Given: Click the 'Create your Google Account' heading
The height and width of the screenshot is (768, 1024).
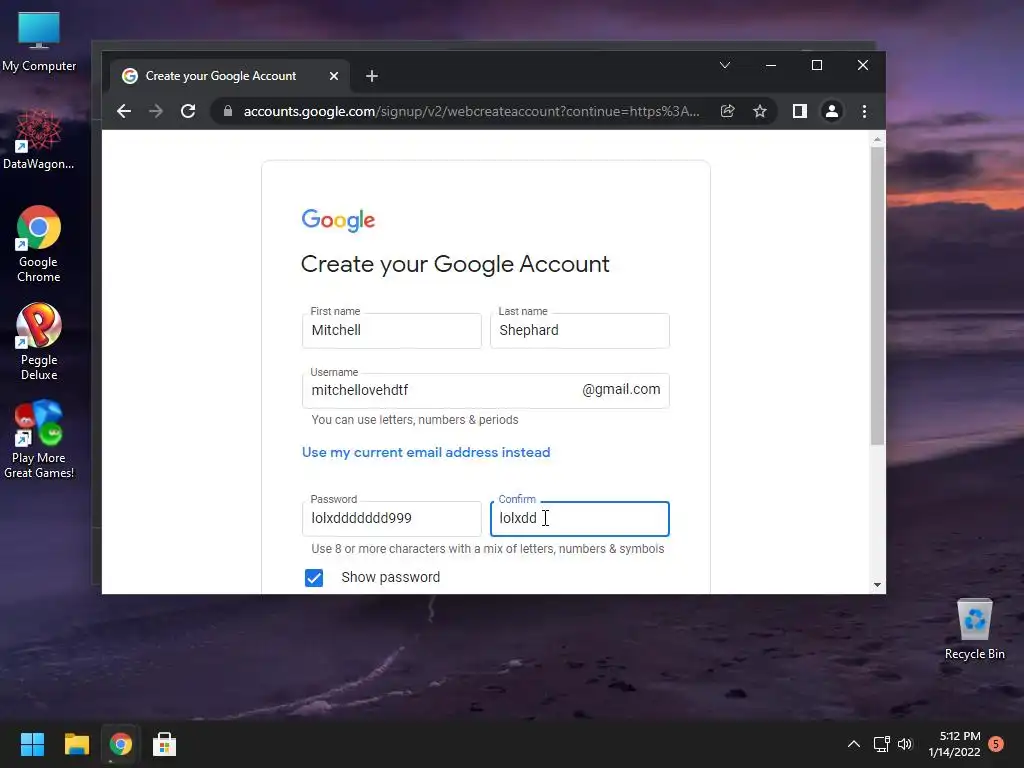Looking at the screenshot, I should pos(455,264).
